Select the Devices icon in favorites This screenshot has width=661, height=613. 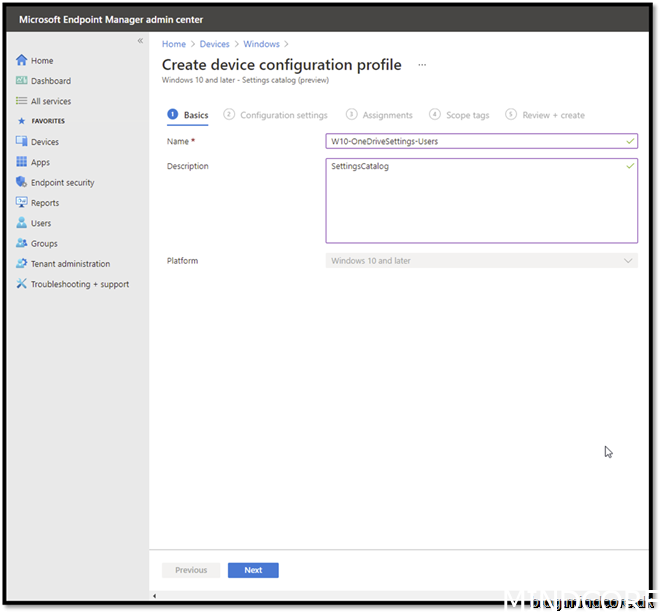[x=21, y=142]
